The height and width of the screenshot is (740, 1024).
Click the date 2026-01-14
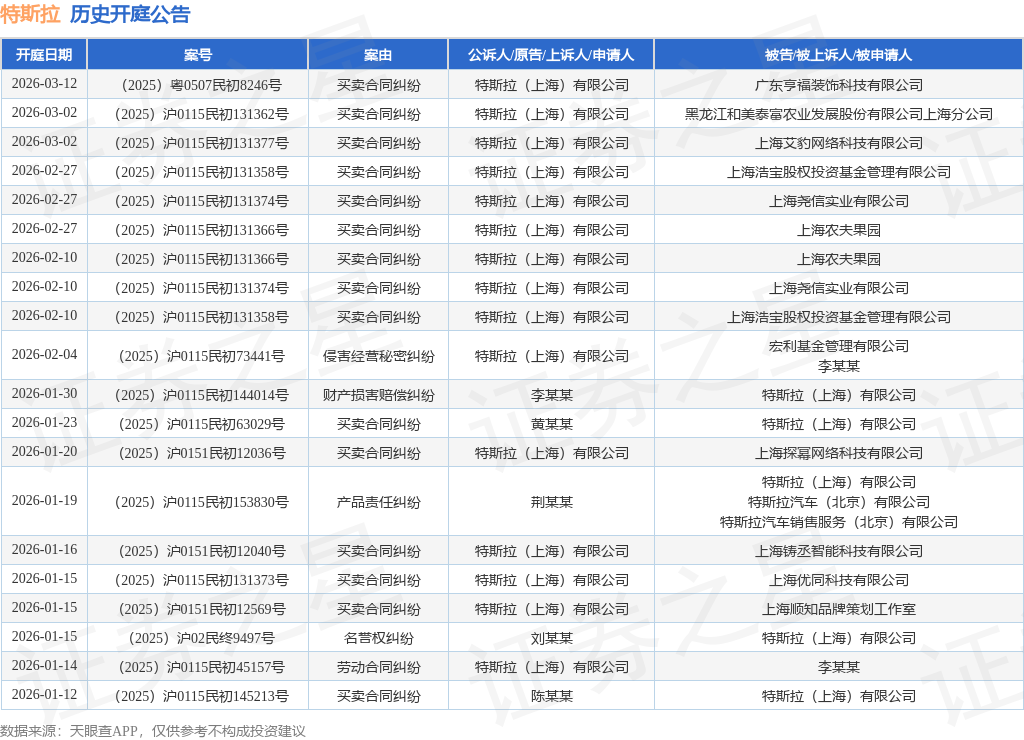[44, 665]
